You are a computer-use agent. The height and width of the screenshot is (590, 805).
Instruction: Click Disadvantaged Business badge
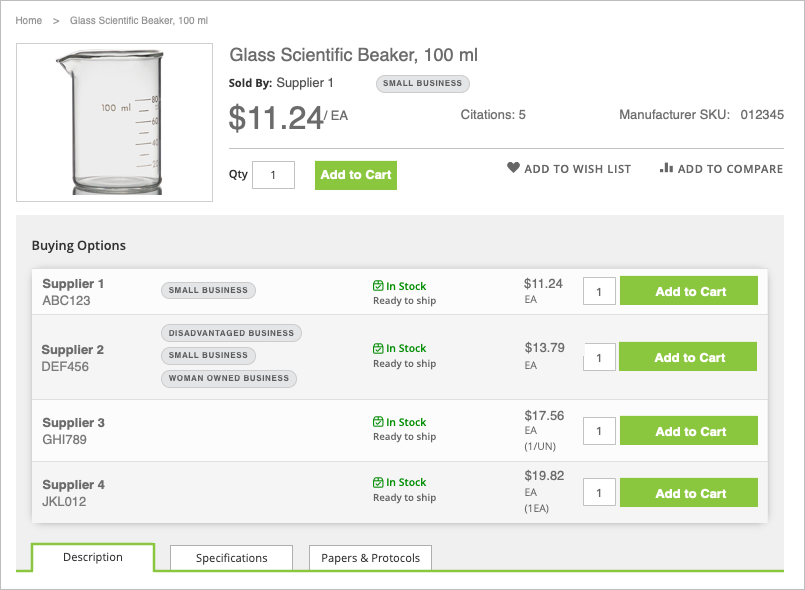tap(232, 333)
